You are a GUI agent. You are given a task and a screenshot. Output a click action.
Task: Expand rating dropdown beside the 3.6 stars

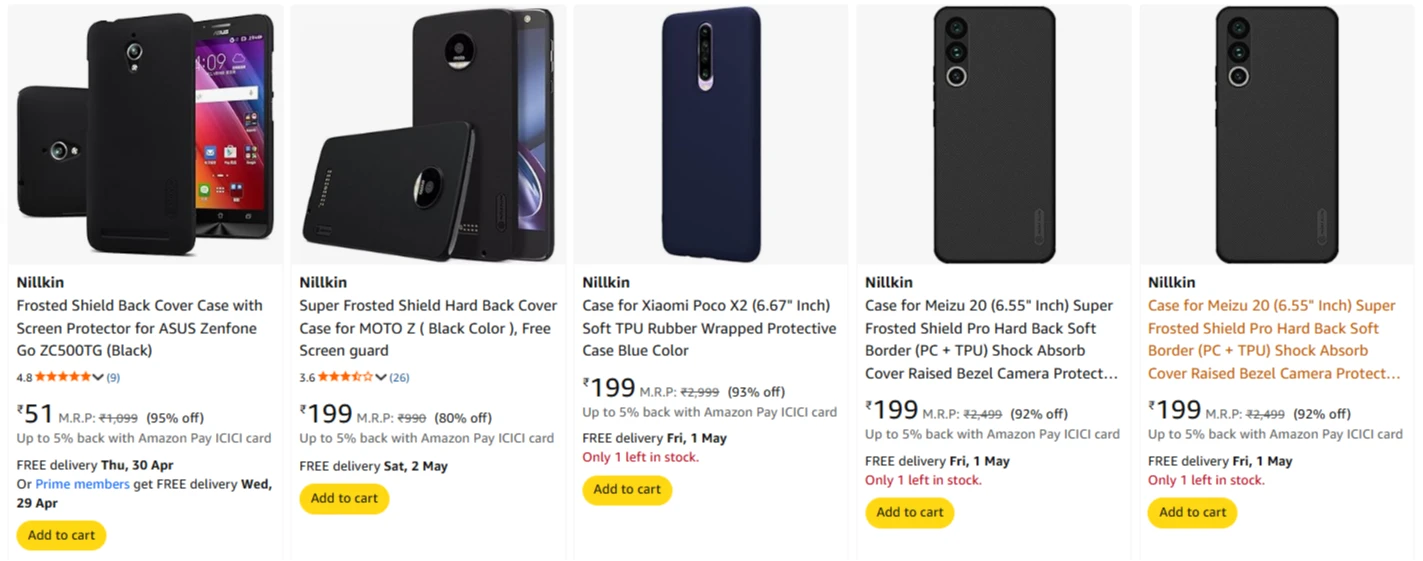[x=381, y=378]
